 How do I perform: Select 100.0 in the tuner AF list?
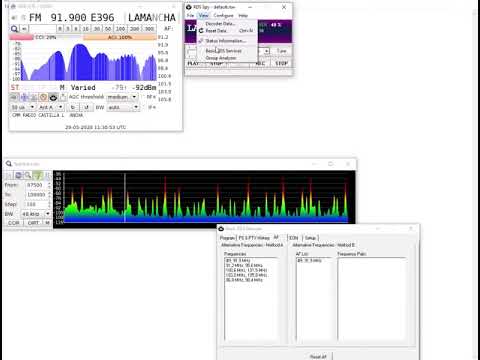[x=164, y=76]
